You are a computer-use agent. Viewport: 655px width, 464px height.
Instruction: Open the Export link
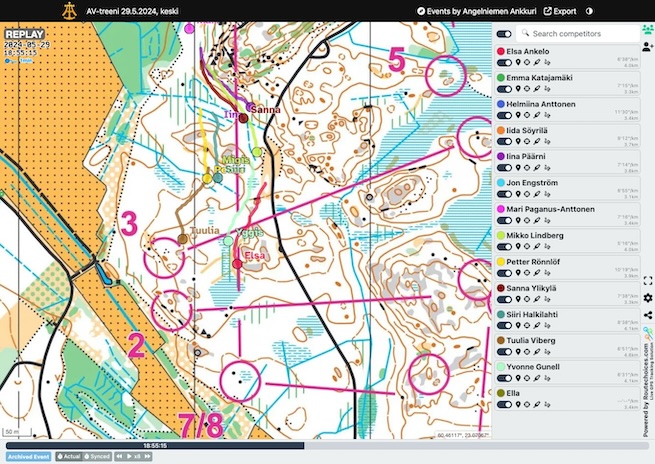(x=560, y=11)
